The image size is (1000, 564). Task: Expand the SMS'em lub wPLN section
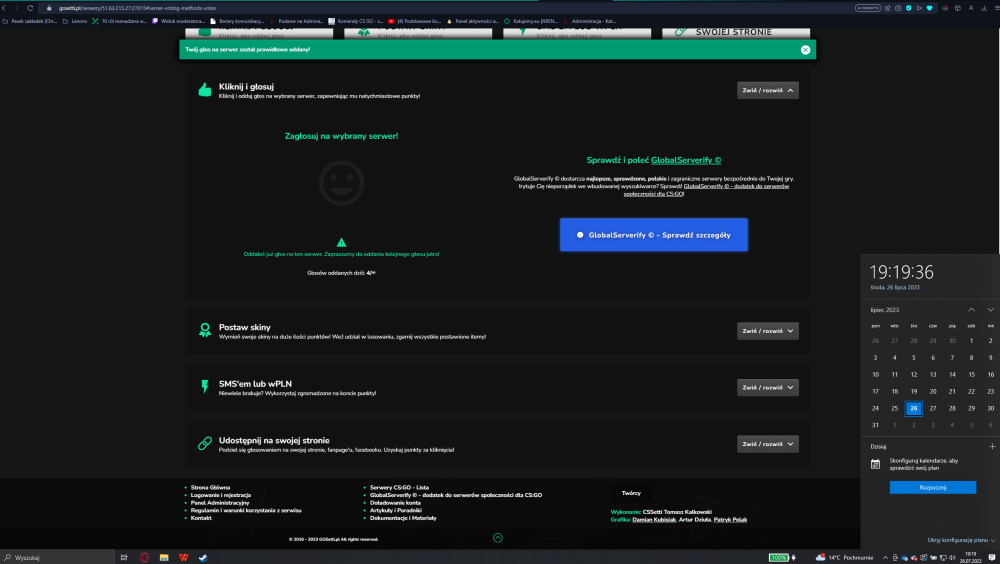tap(768, 388)
